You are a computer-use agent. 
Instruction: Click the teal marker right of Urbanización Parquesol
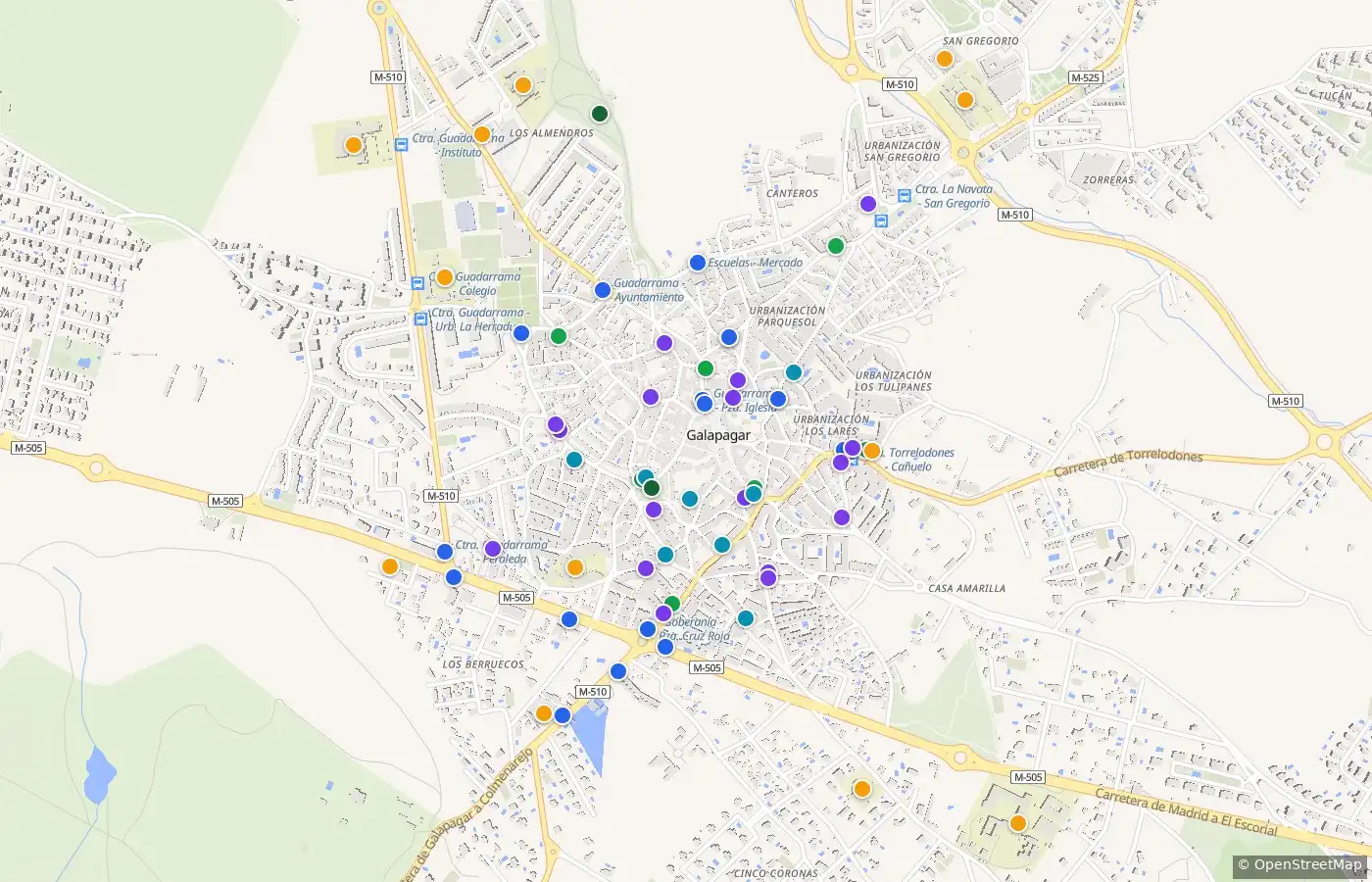pos(794,372)
